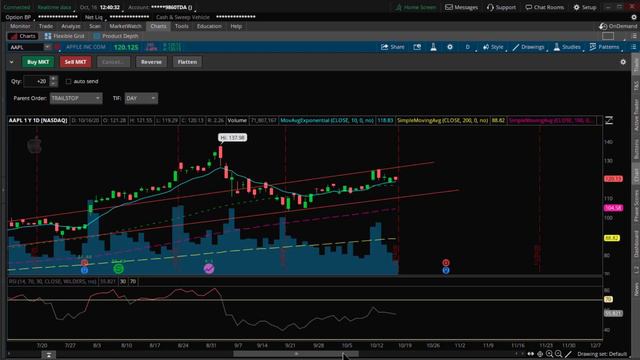This screenshot has width=640, height=360.
Task: Open Support
Action: (x=501, y=7)
